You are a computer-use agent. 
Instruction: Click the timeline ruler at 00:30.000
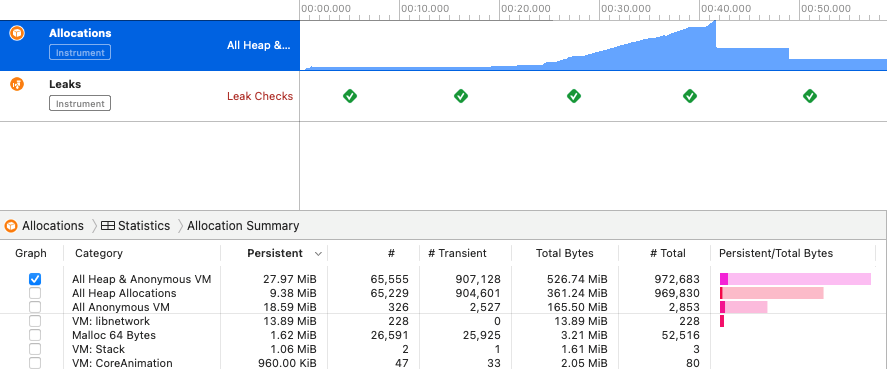click(625, 9)
